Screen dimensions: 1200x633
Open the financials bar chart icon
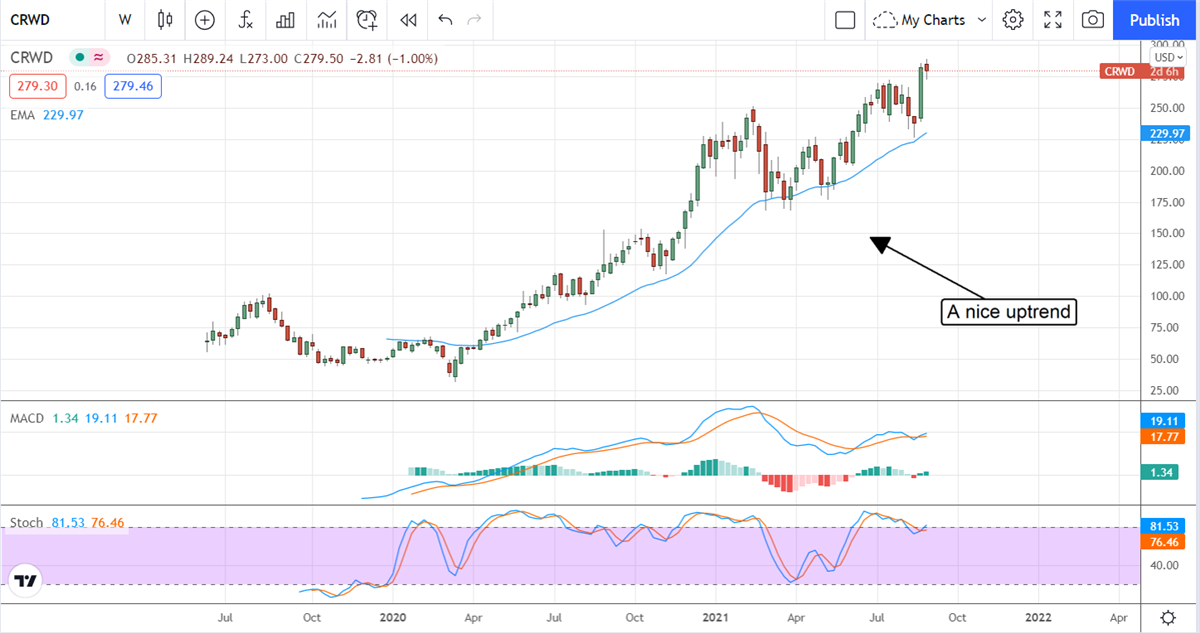click(x=285, y=19)
